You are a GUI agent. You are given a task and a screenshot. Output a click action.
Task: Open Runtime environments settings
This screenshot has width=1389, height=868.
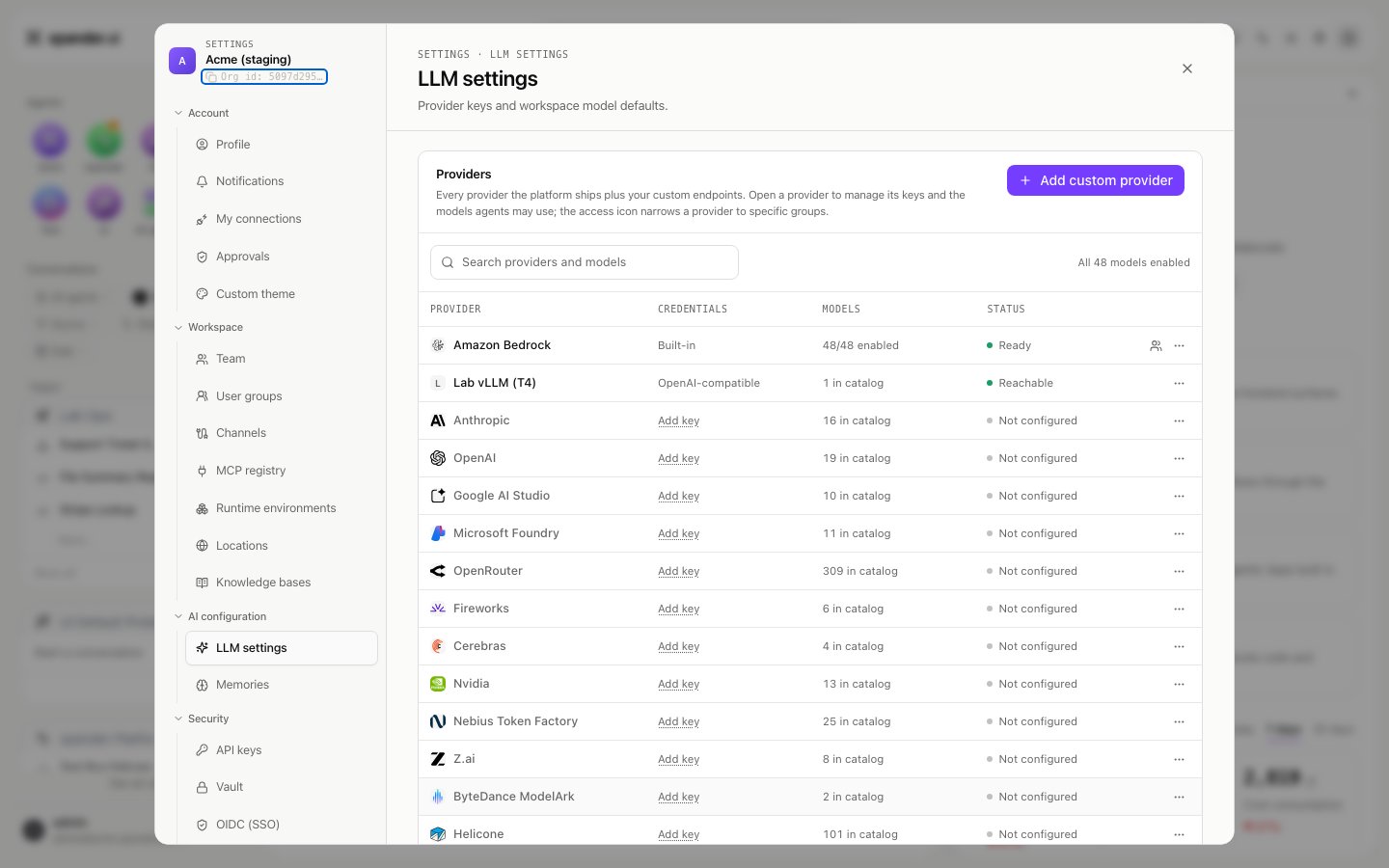(x=282, y=508)
